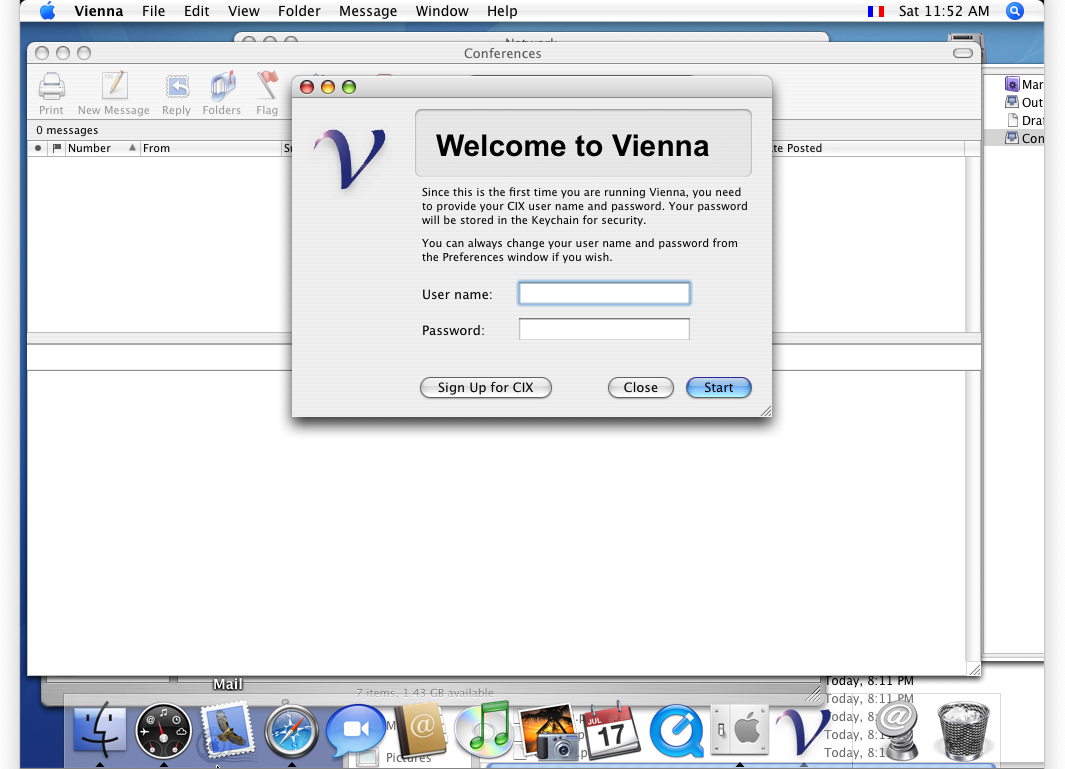Open the Vienna application menu
The image size is (1065, 769).
pos(99,11)
